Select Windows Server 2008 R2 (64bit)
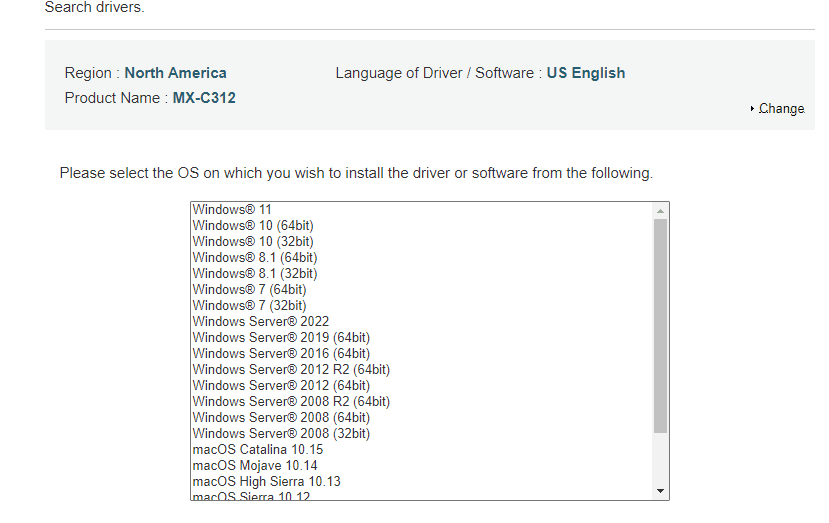The height and width of the screenshot is (523, 829). (x=291, y=402)
